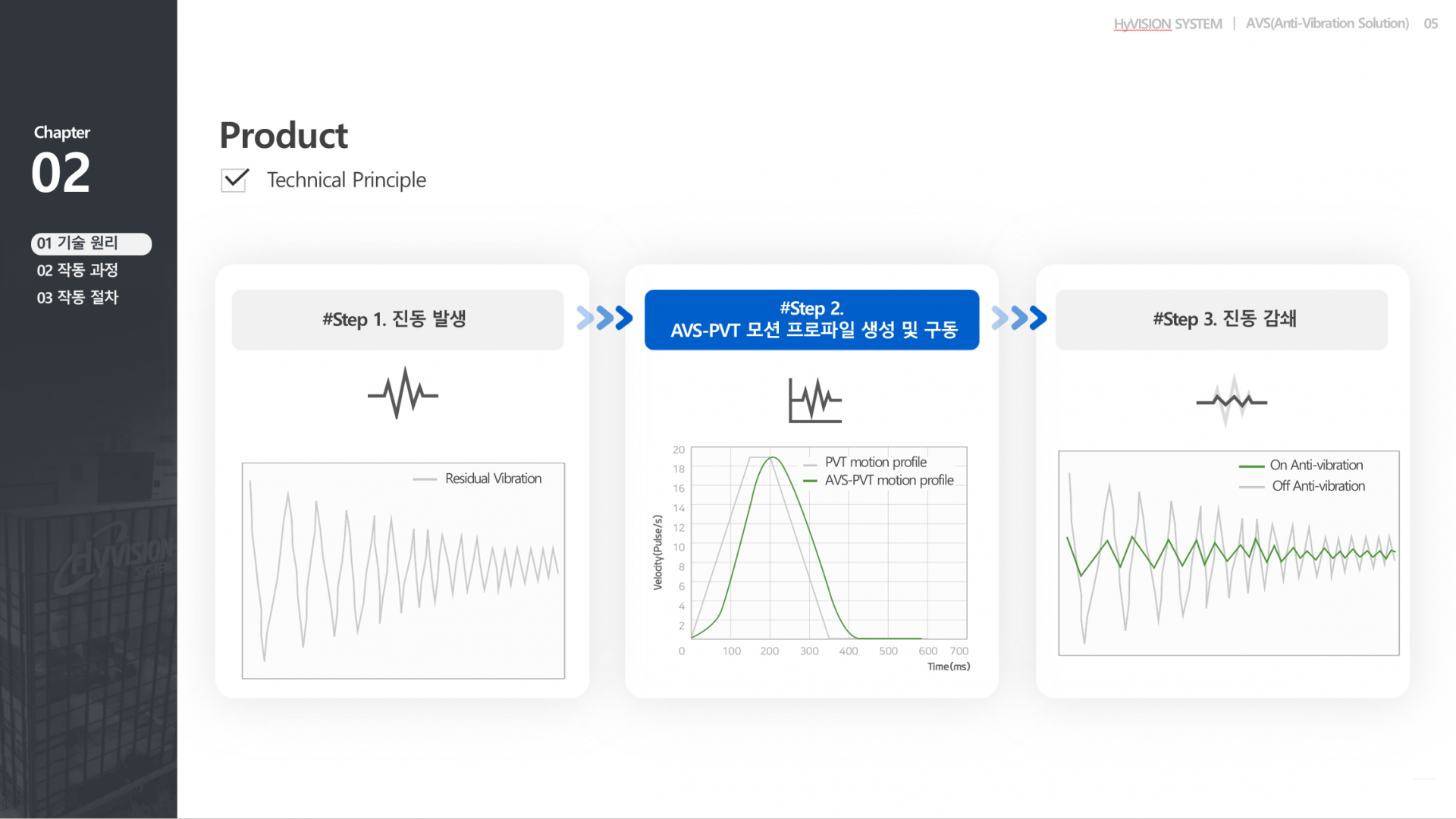Click the green On Anti-vibration legend line

tap(1251, 466)
